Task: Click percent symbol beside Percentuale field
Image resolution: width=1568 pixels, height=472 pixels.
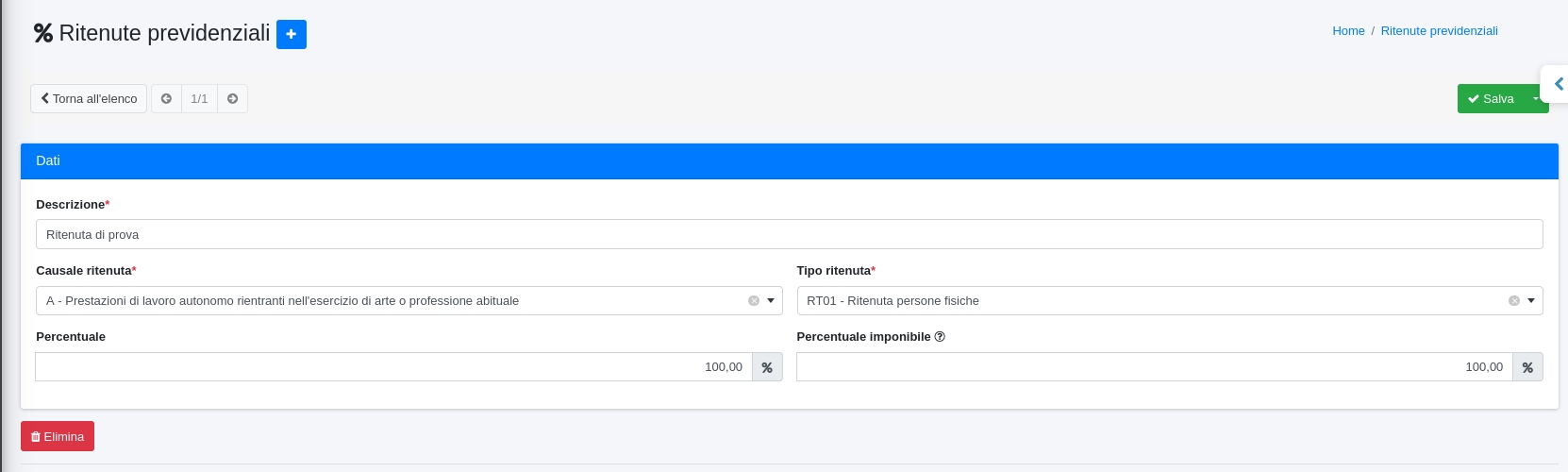Action: point(767,367)
